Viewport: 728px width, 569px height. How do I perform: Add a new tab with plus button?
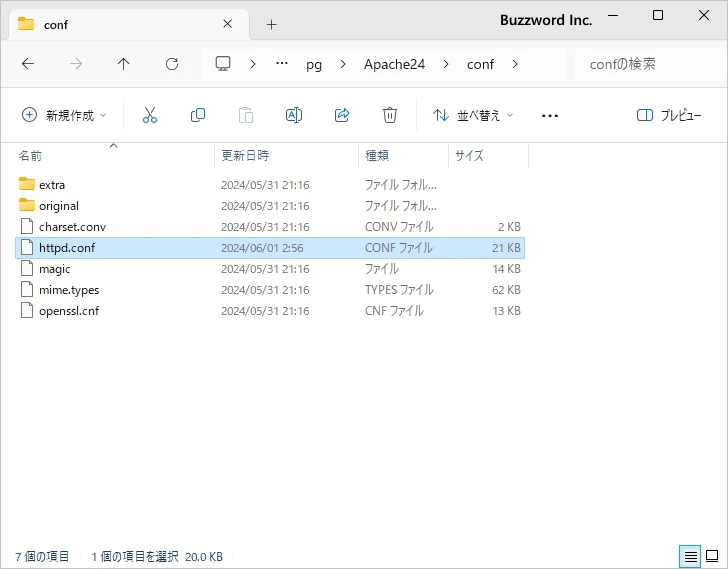click(x=271, y=24)
